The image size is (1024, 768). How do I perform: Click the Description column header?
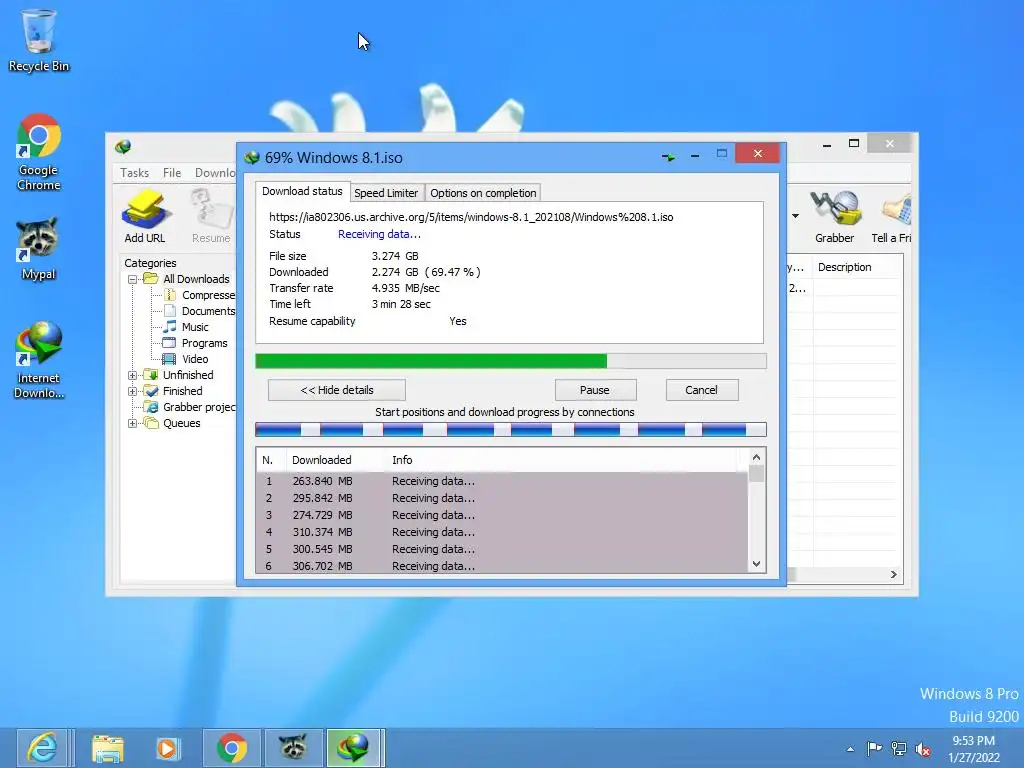coord(857,267)
